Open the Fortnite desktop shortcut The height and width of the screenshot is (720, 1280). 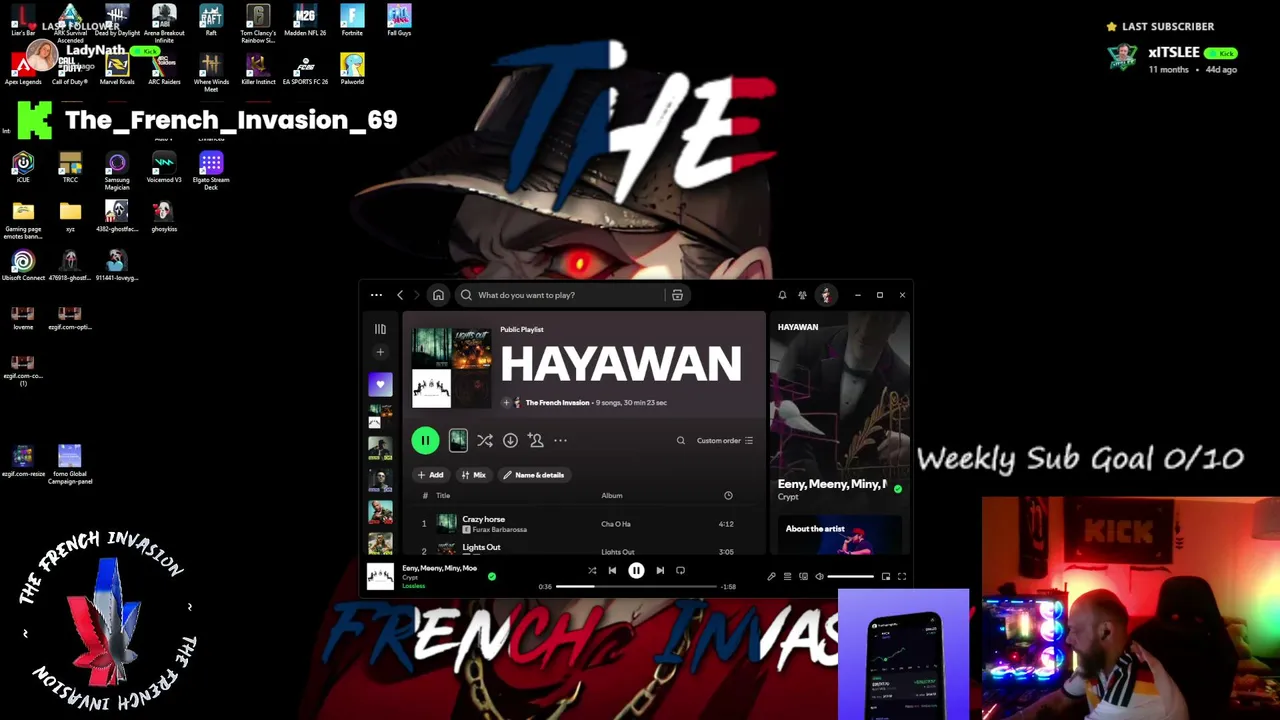click(352, 21)
